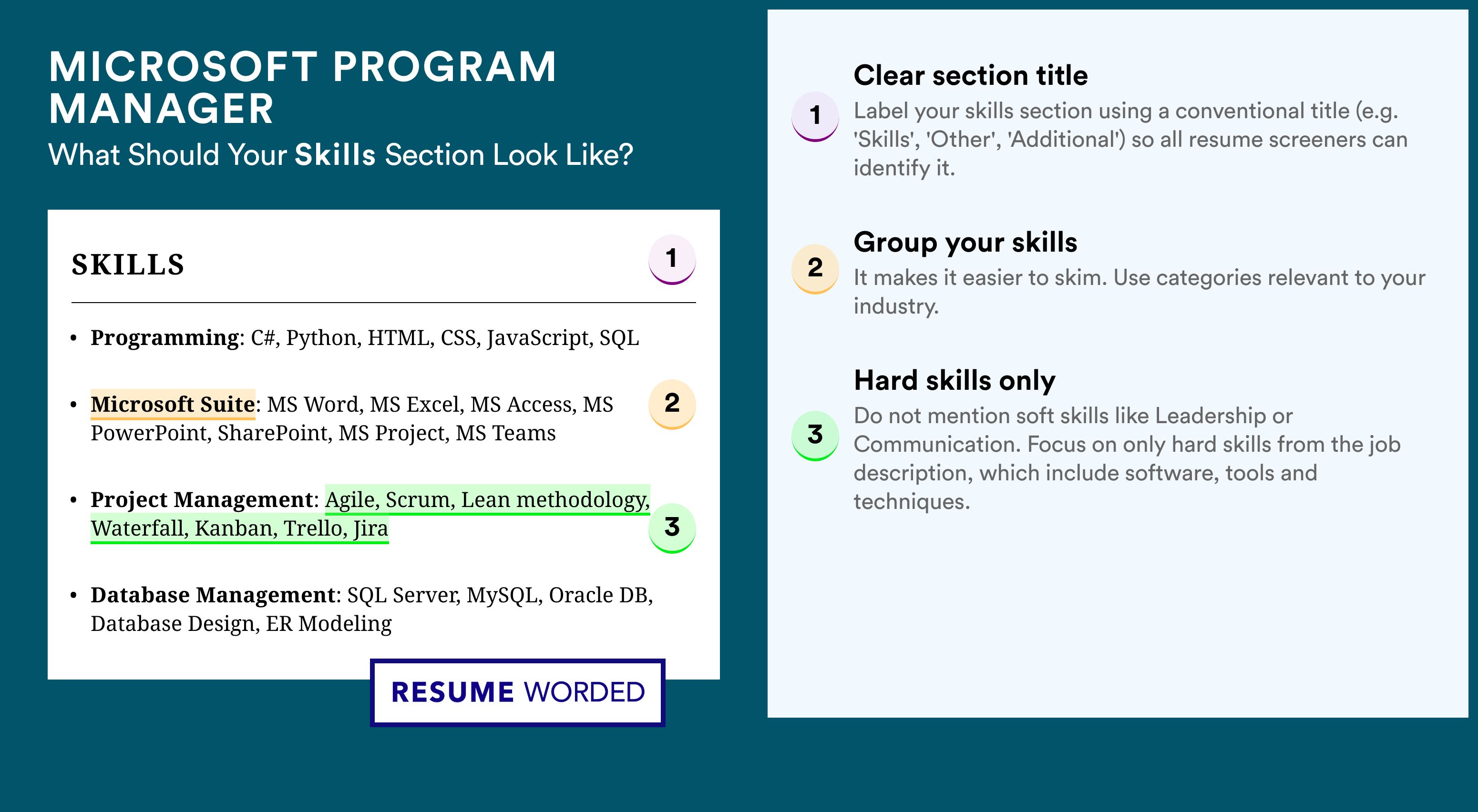Click purple badge 1 next to Clear section title
The width and height of the screenshot is (1478, 812).
click(815, 116)
